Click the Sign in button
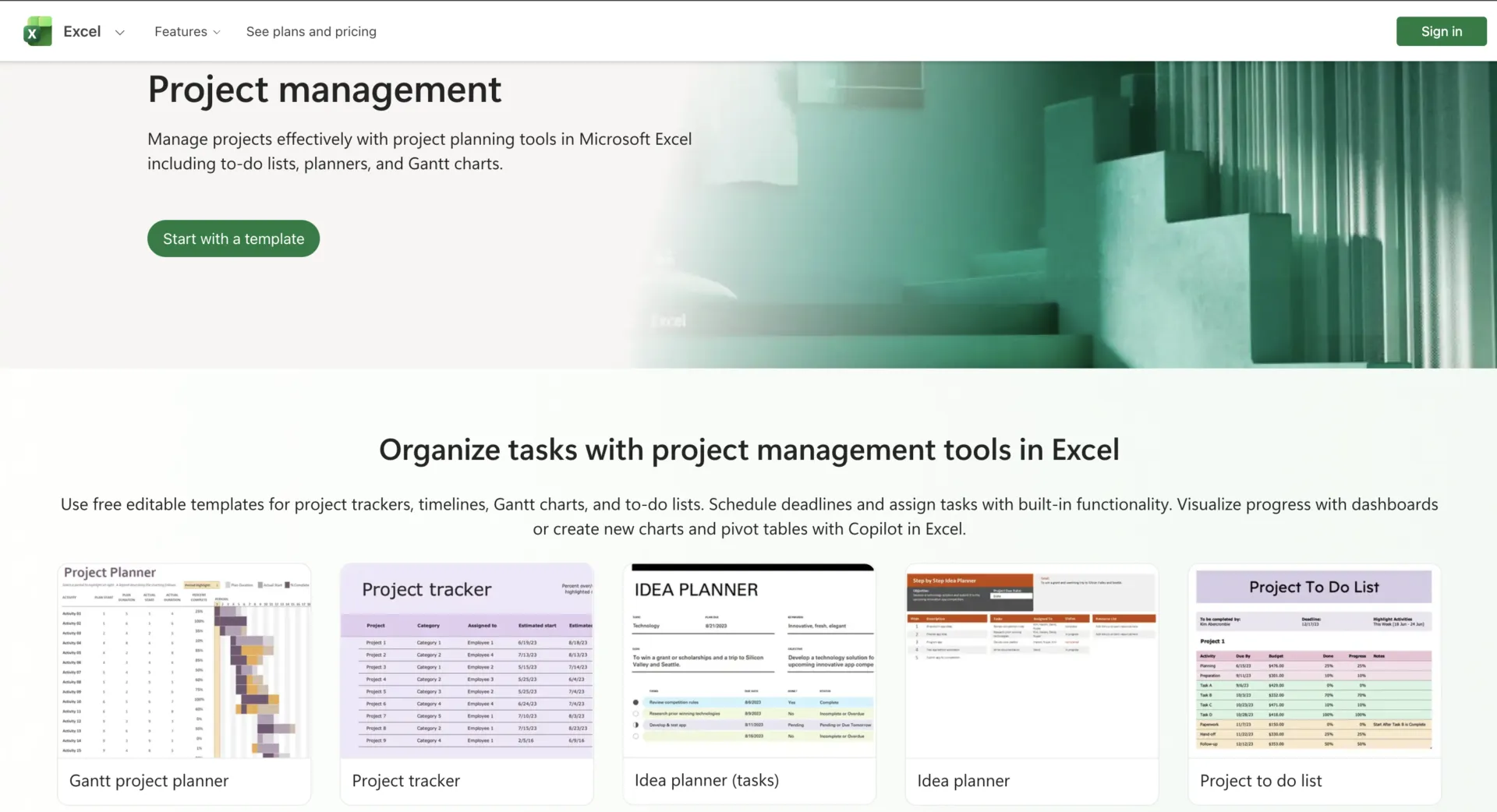 (x=1441, y=31)
